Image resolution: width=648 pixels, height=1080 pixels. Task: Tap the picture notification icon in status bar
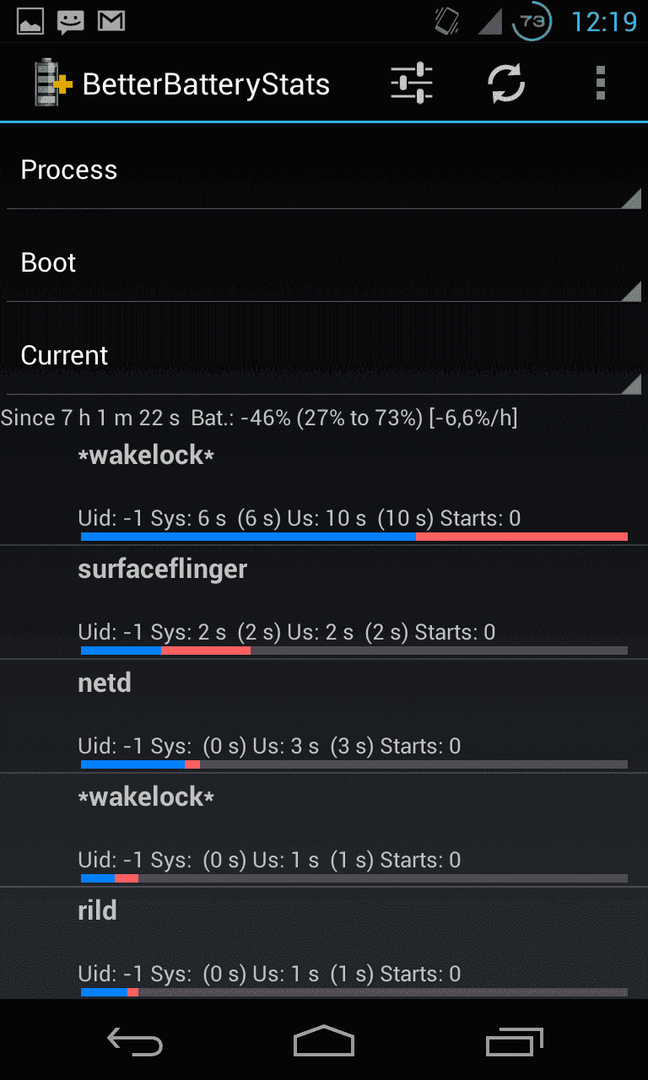click(30, 23)
